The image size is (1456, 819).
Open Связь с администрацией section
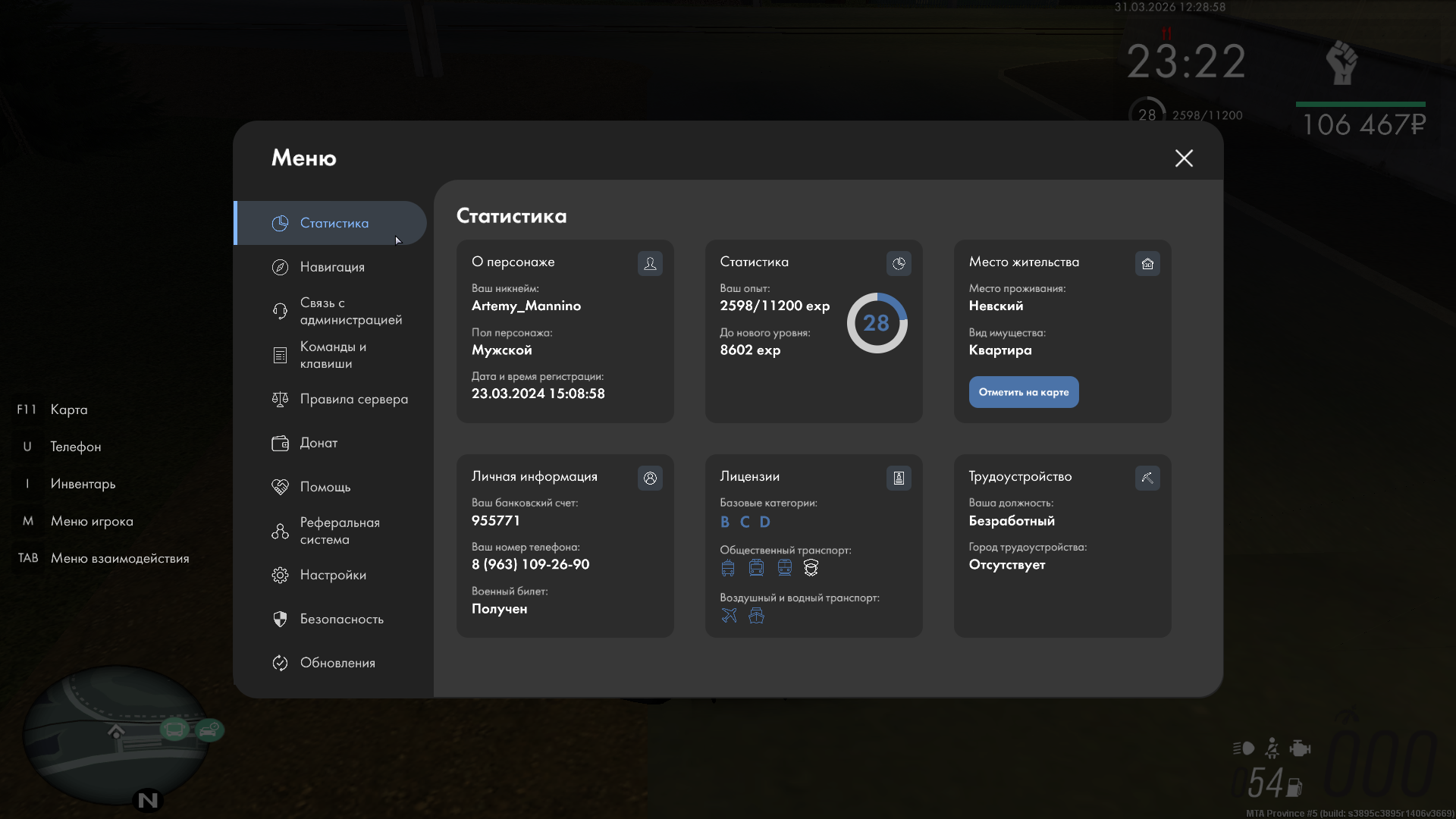tap(350, 311)
